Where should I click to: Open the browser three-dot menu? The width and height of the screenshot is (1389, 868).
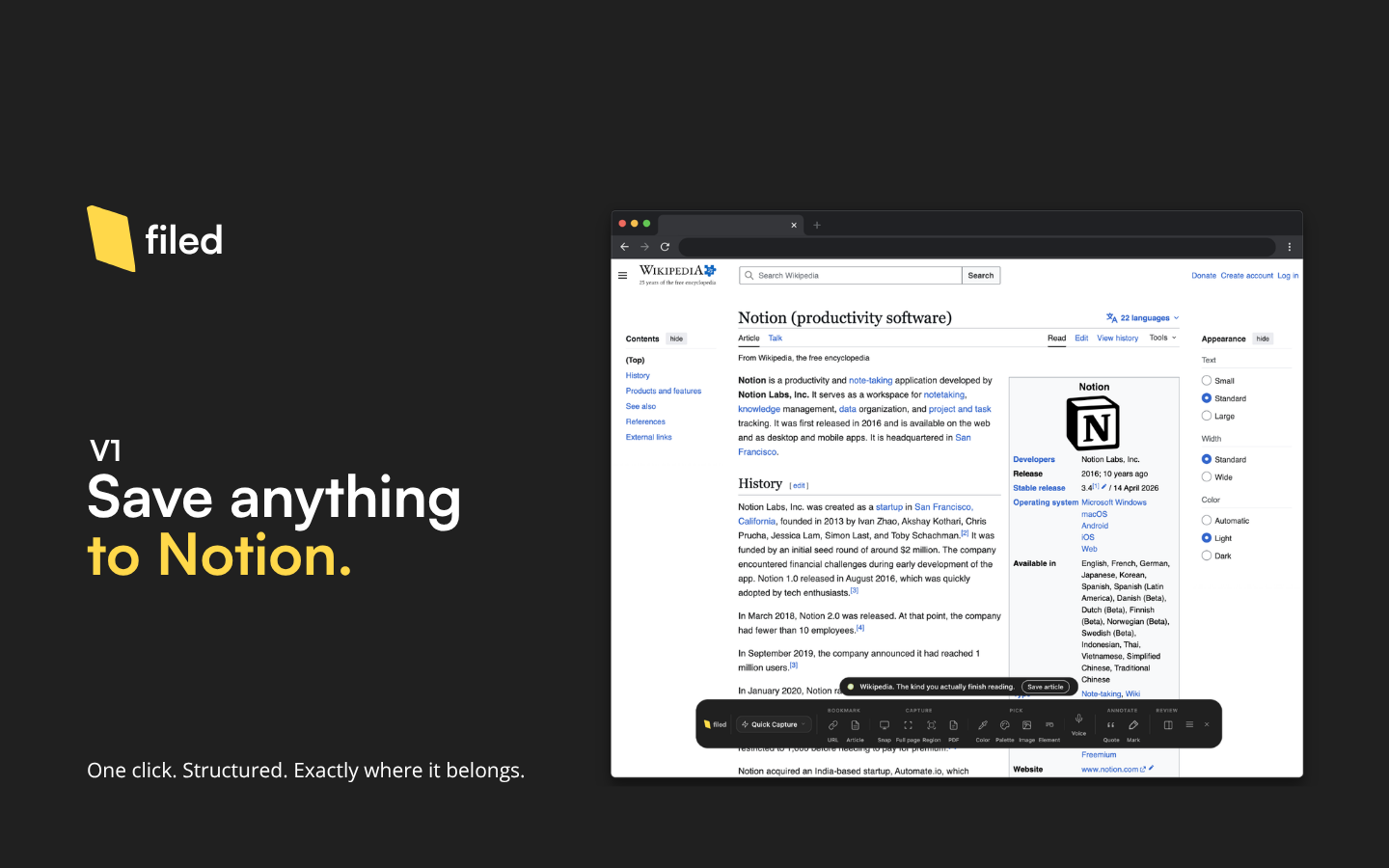(x=1290, y=247)
